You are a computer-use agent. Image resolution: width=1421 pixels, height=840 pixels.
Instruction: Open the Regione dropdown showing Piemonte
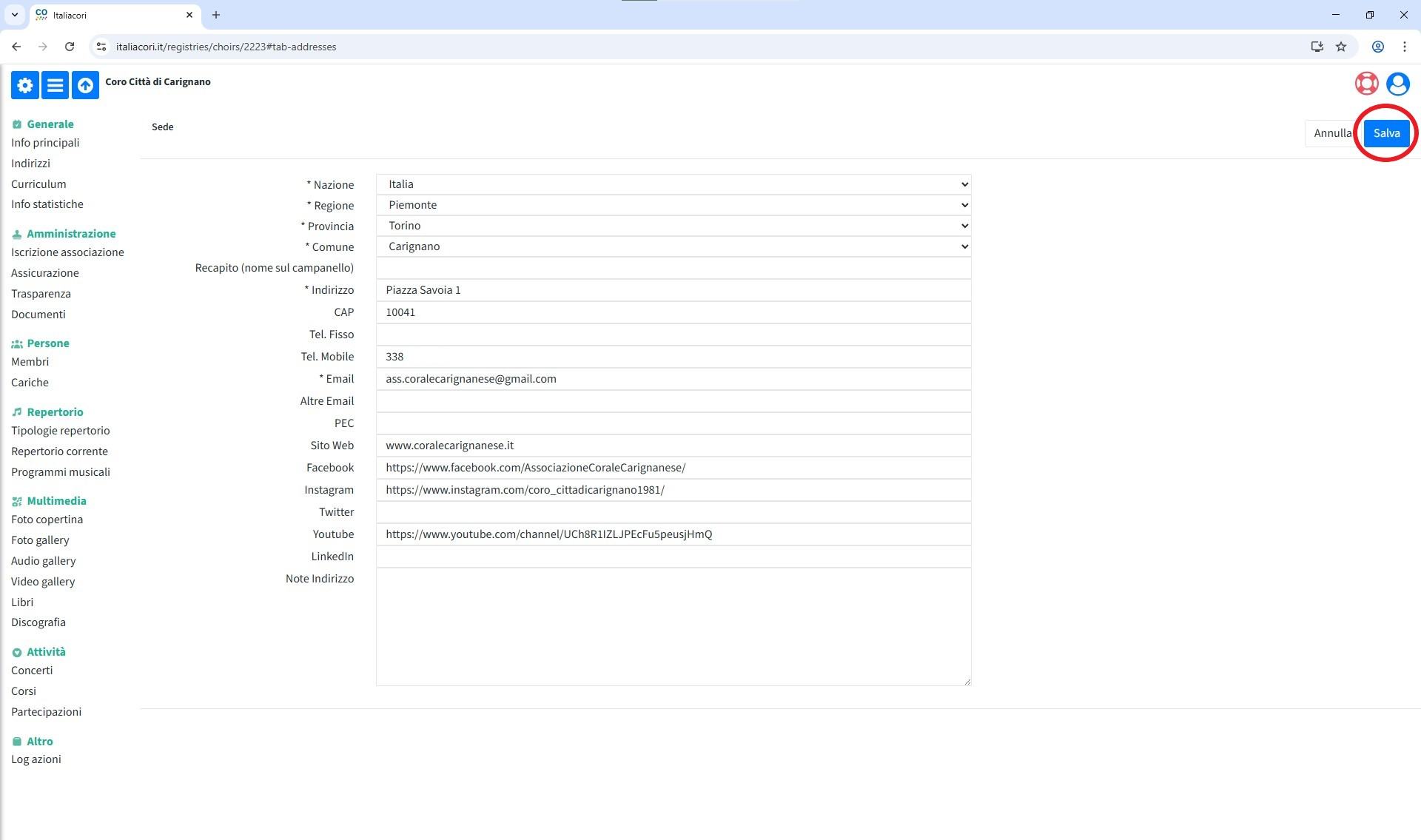(x=673, y=205)
